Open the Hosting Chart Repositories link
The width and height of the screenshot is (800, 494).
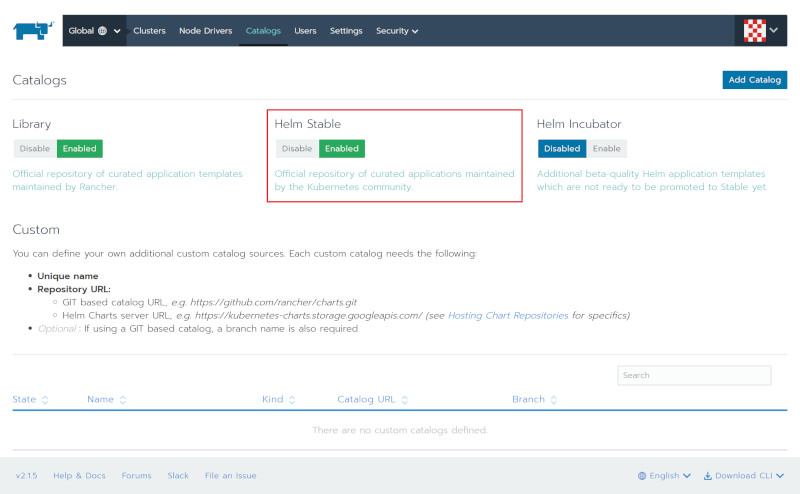coord(508,315)
